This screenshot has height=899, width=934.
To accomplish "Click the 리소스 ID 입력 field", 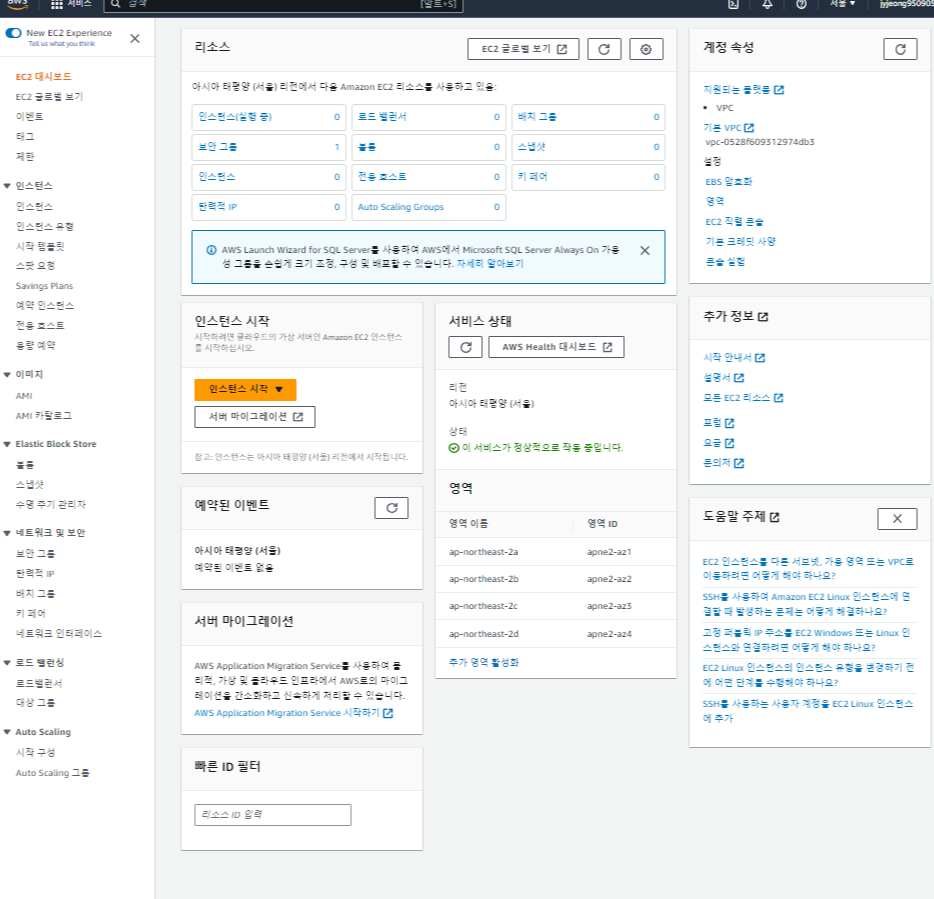I will coord(273,814).
